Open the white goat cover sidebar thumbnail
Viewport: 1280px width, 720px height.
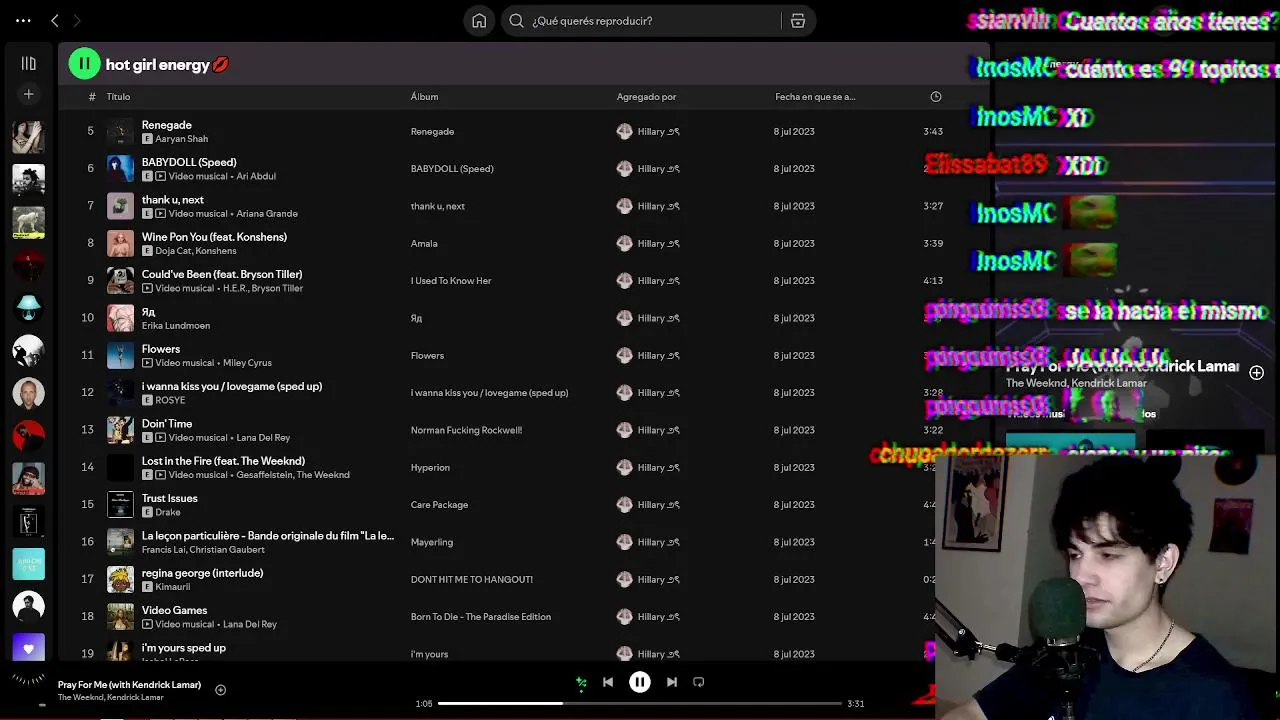pyautogui.click(x=28, y=222)
